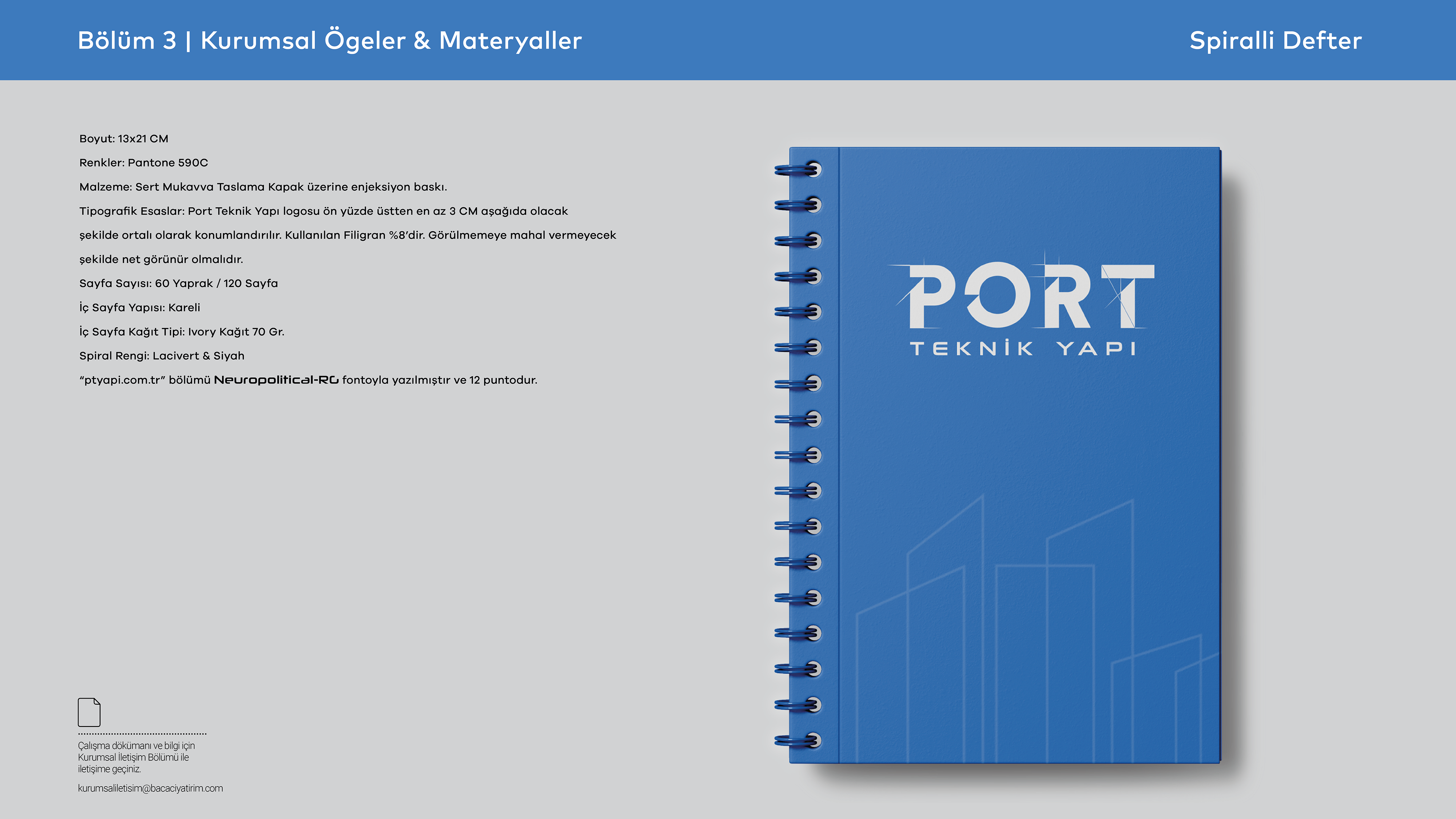Click the top spiral ring of notebook
The image size is (1456, 819).
(x=797, y=169)
